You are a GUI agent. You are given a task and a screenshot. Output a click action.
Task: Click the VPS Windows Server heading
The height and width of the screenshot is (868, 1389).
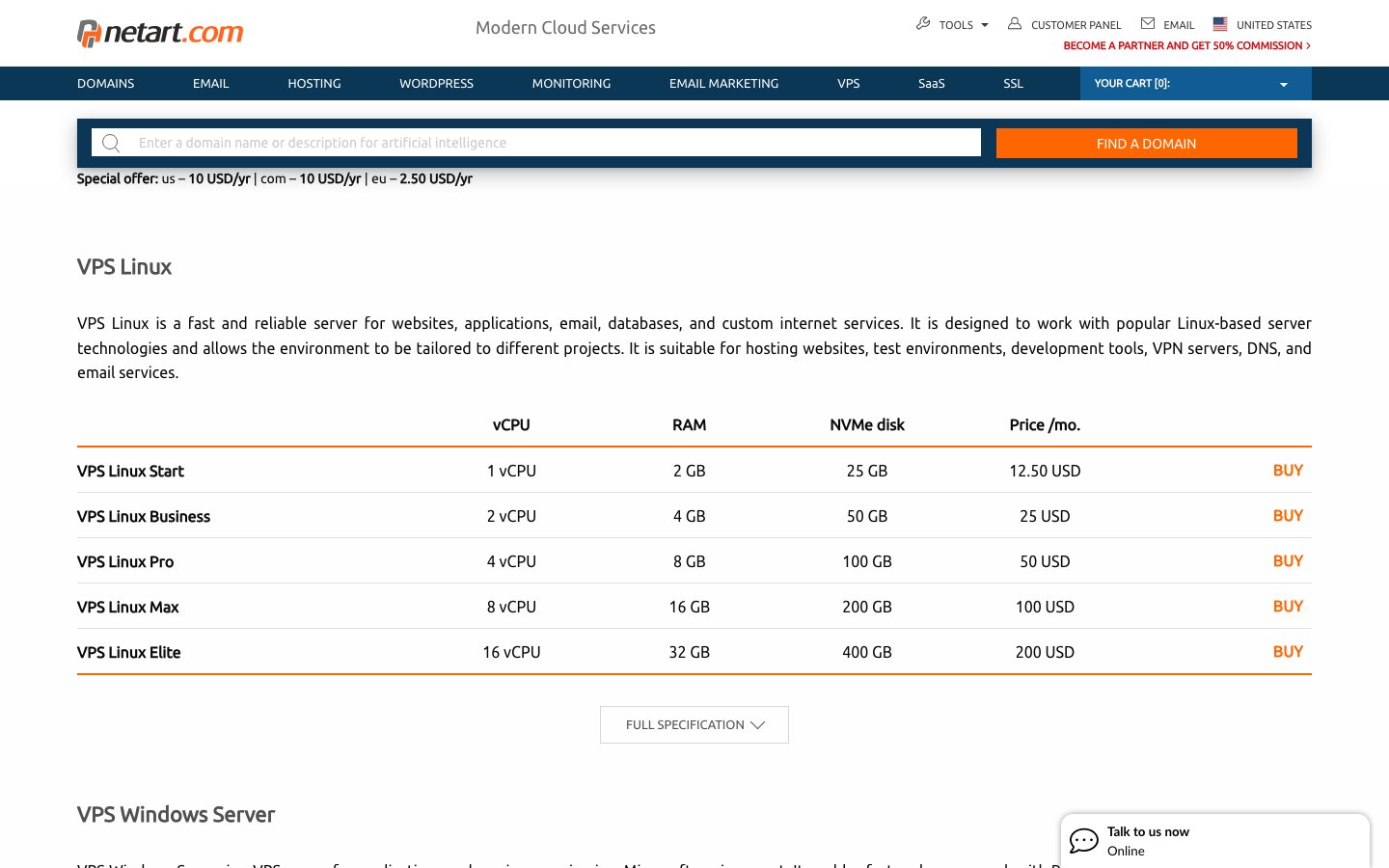pos(177,815)
